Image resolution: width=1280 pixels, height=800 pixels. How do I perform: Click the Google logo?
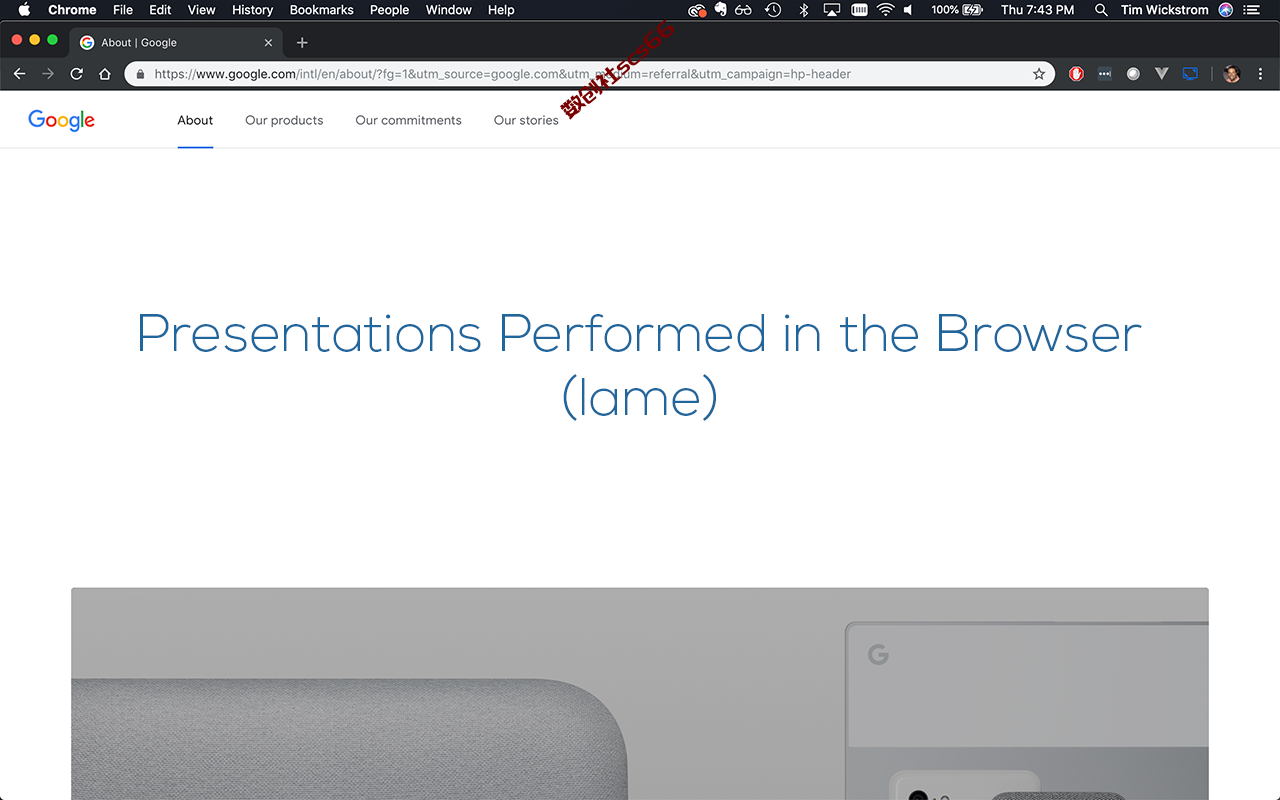[x=61, y=120]
